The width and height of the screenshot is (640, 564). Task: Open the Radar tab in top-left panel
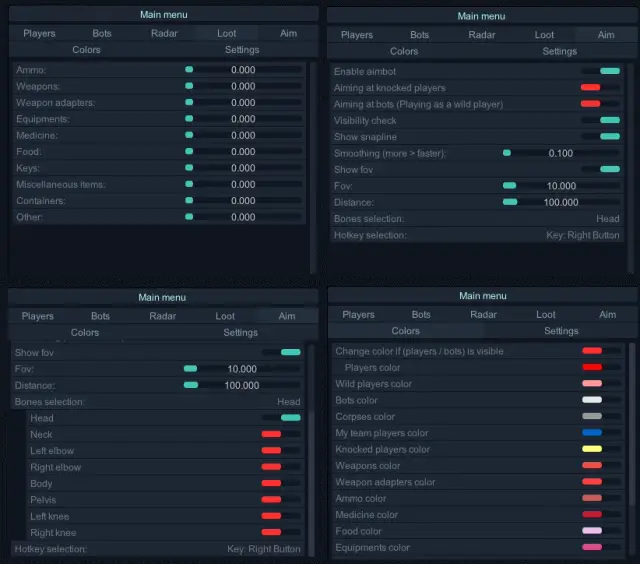click(x=164, y=33)
